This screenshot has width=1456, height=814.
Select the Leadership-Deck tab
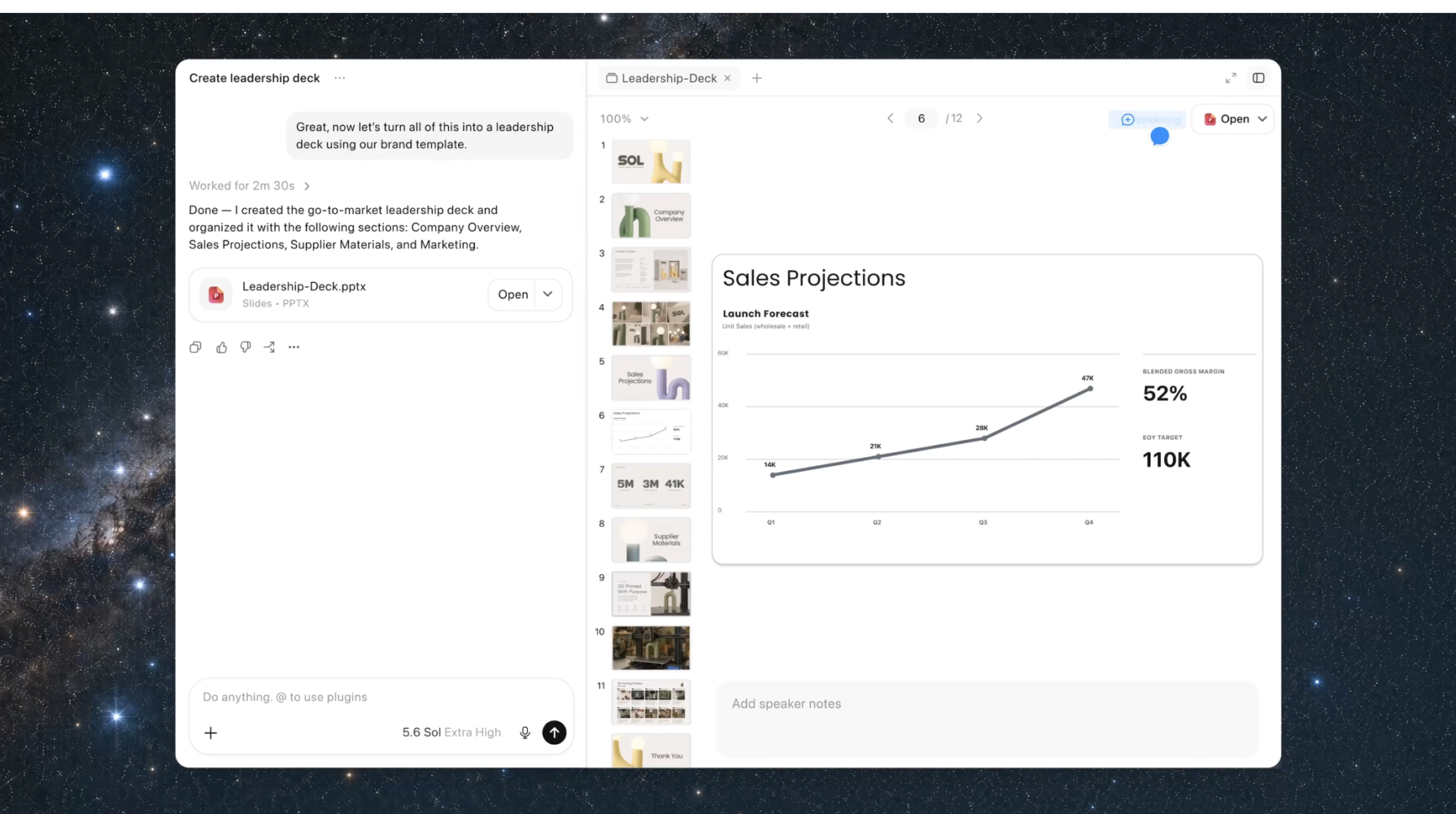click(x=668, y=78)
